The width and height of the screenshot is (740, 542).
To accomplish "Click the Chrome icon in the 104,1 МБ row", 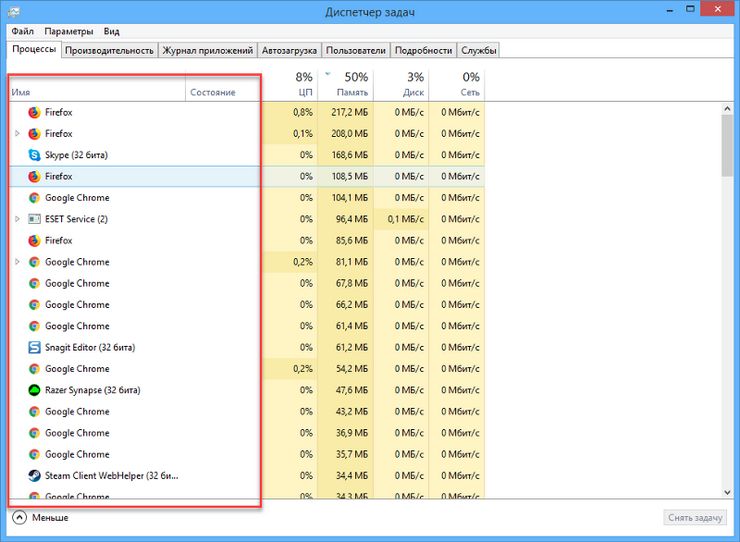I will 34,198.
